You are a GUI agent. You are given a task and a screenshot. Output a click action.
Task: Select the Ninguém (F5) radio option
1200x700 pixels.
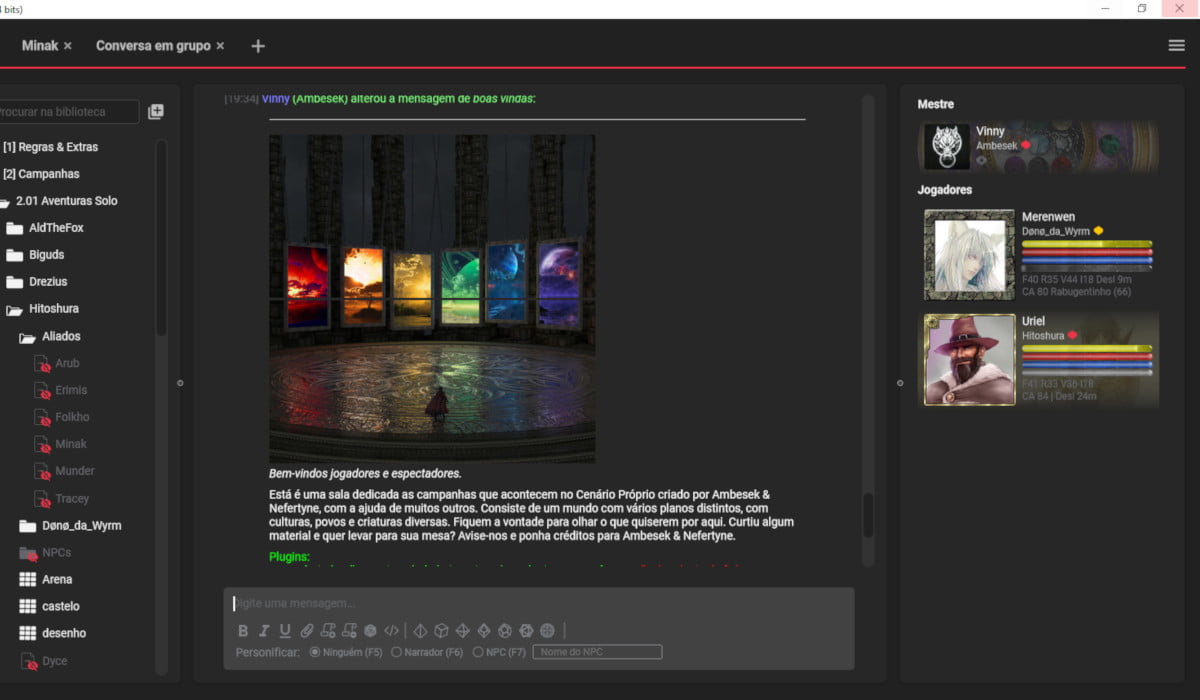(x=315, y=652)
